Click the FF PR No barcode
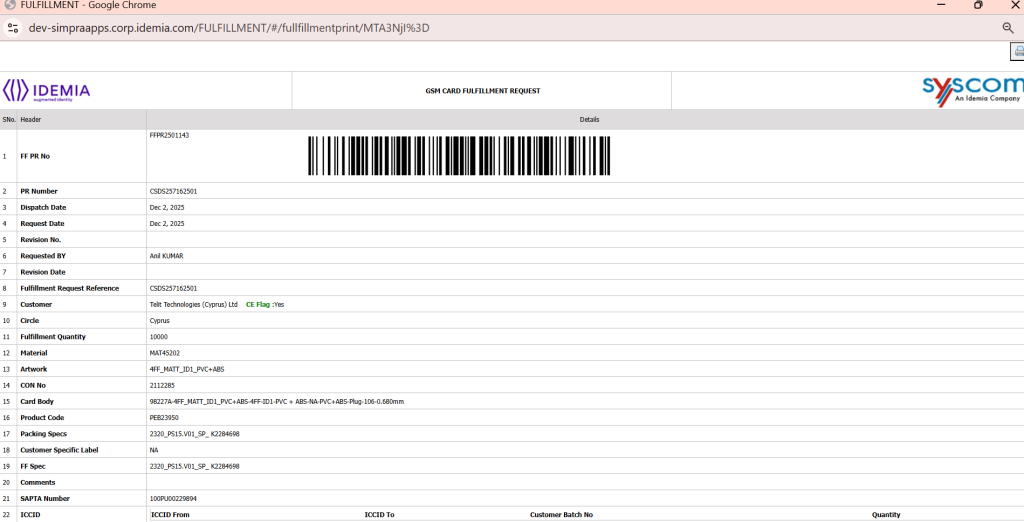 click(x=474, y=156)
